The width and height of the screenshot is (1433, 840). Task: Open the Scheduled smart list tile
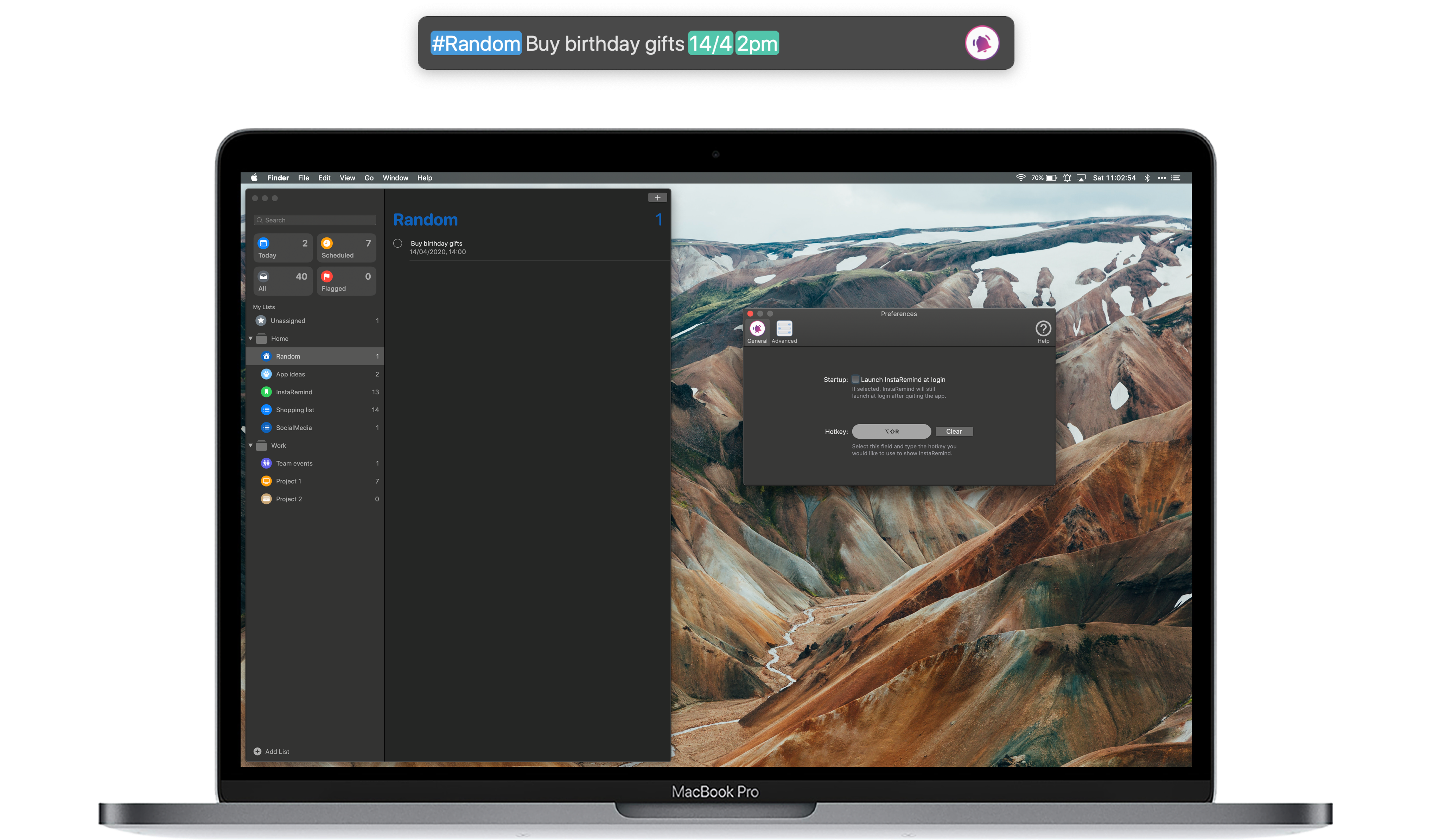[x=346, y=248]
